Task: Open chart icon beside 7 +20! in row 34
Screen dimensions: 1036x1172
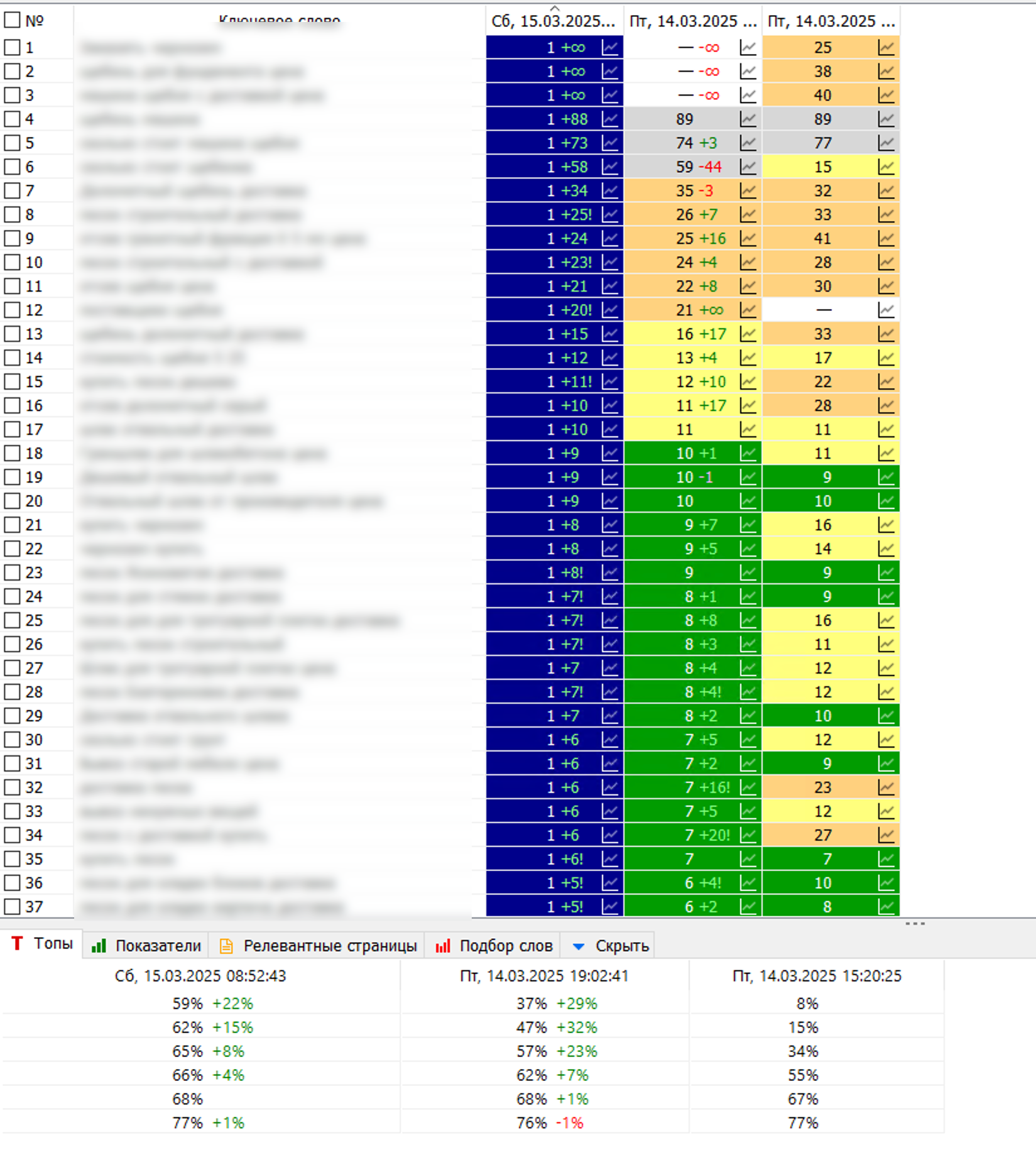Action: point(748,836)
